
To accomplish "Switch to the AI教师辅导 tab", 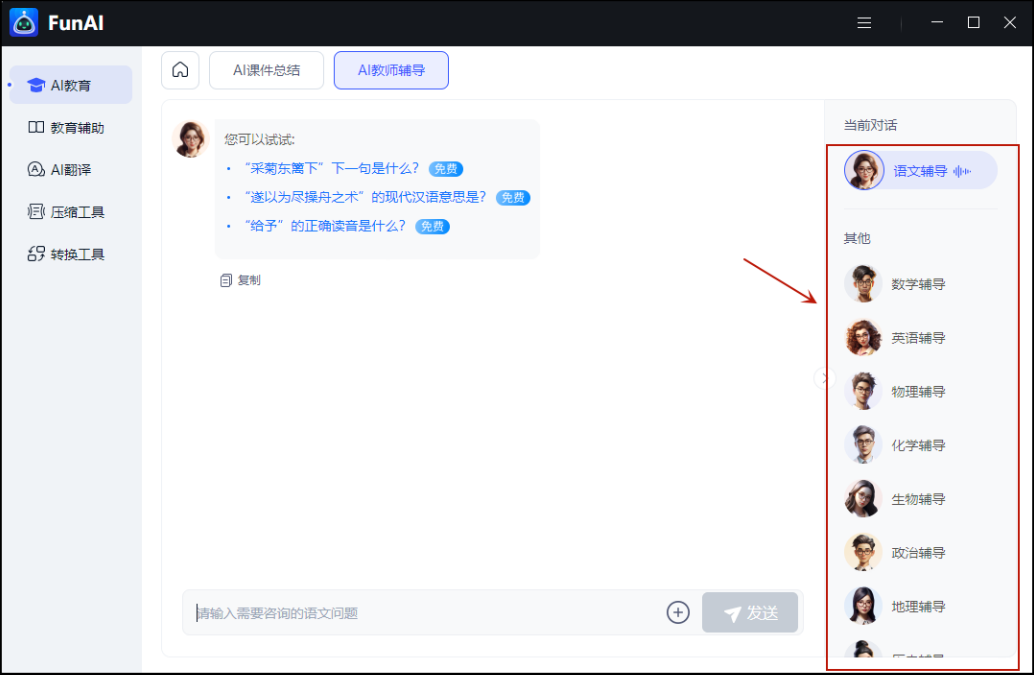I will [x=391, y=70].
